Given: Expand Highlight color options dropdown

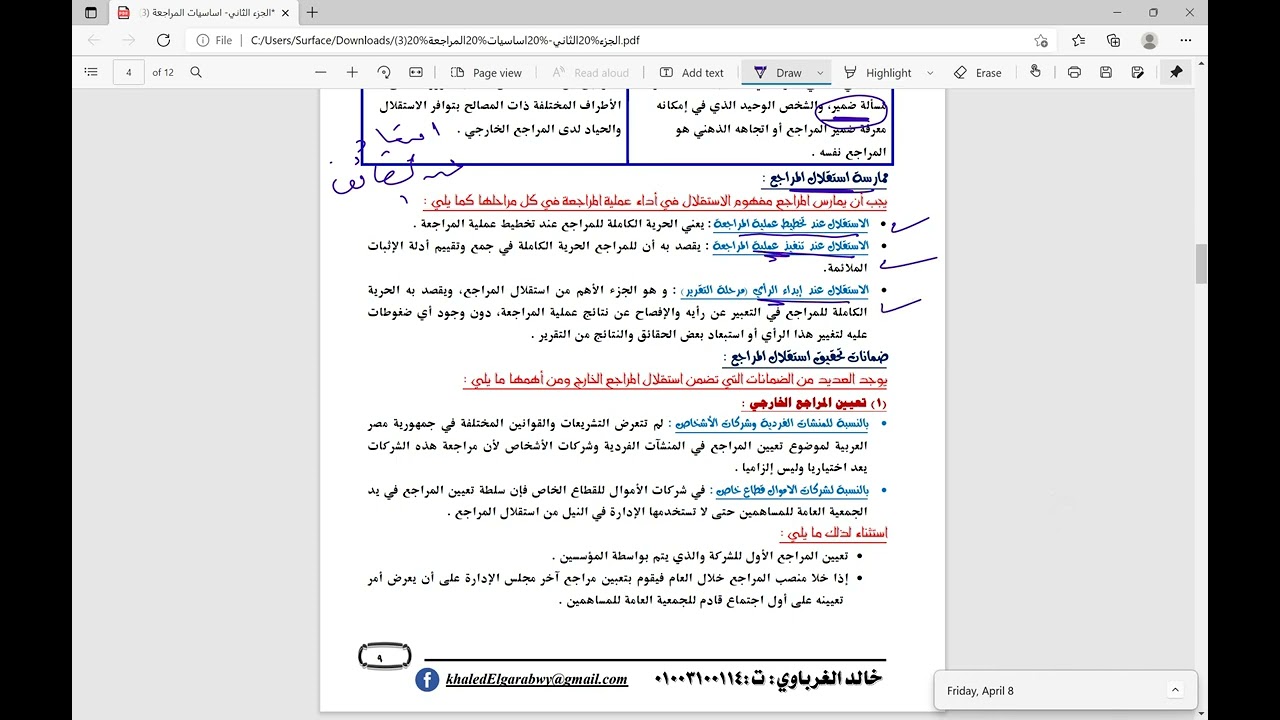Looking at the screenshot, I should (930, 72).
